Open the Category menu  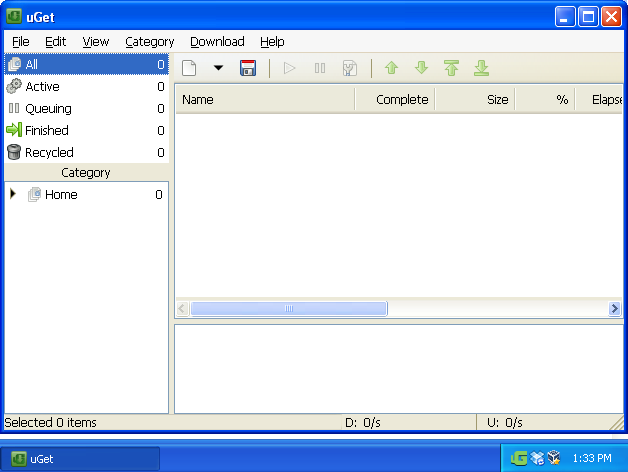150,42
